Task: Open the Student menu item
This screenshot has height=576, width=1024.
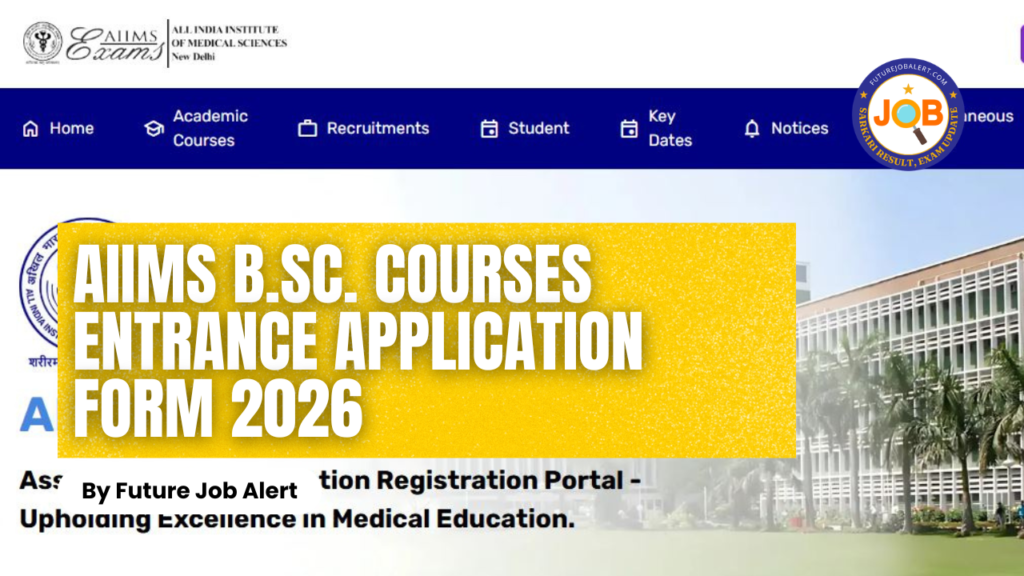Action: click(539, 129)
